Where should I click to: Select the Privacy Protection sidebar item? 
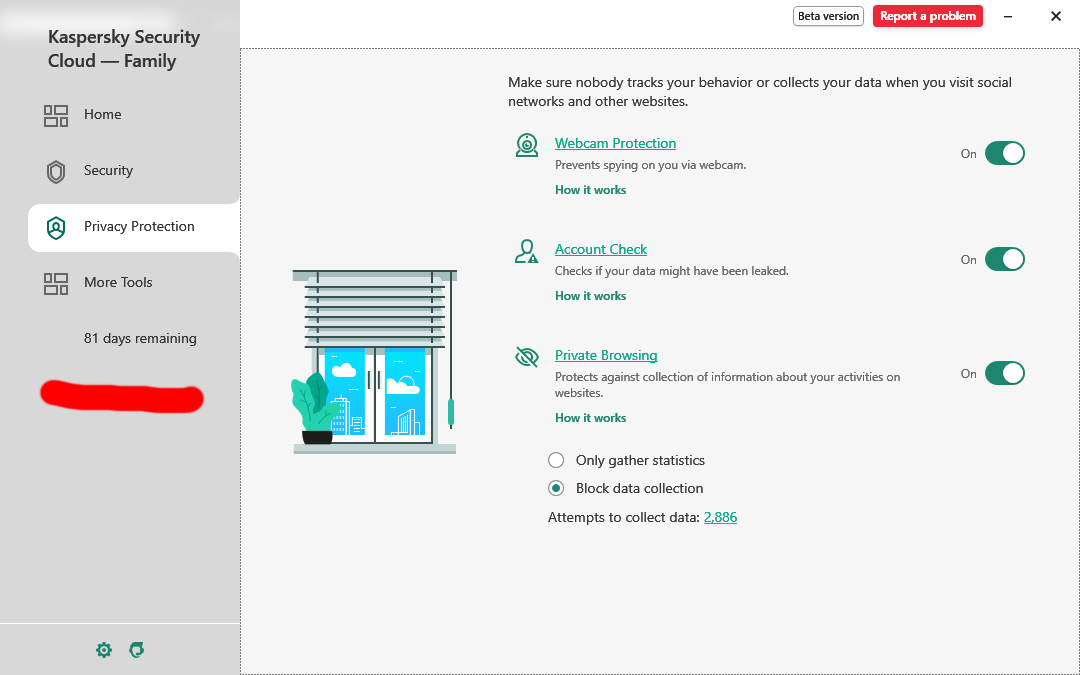134,227
